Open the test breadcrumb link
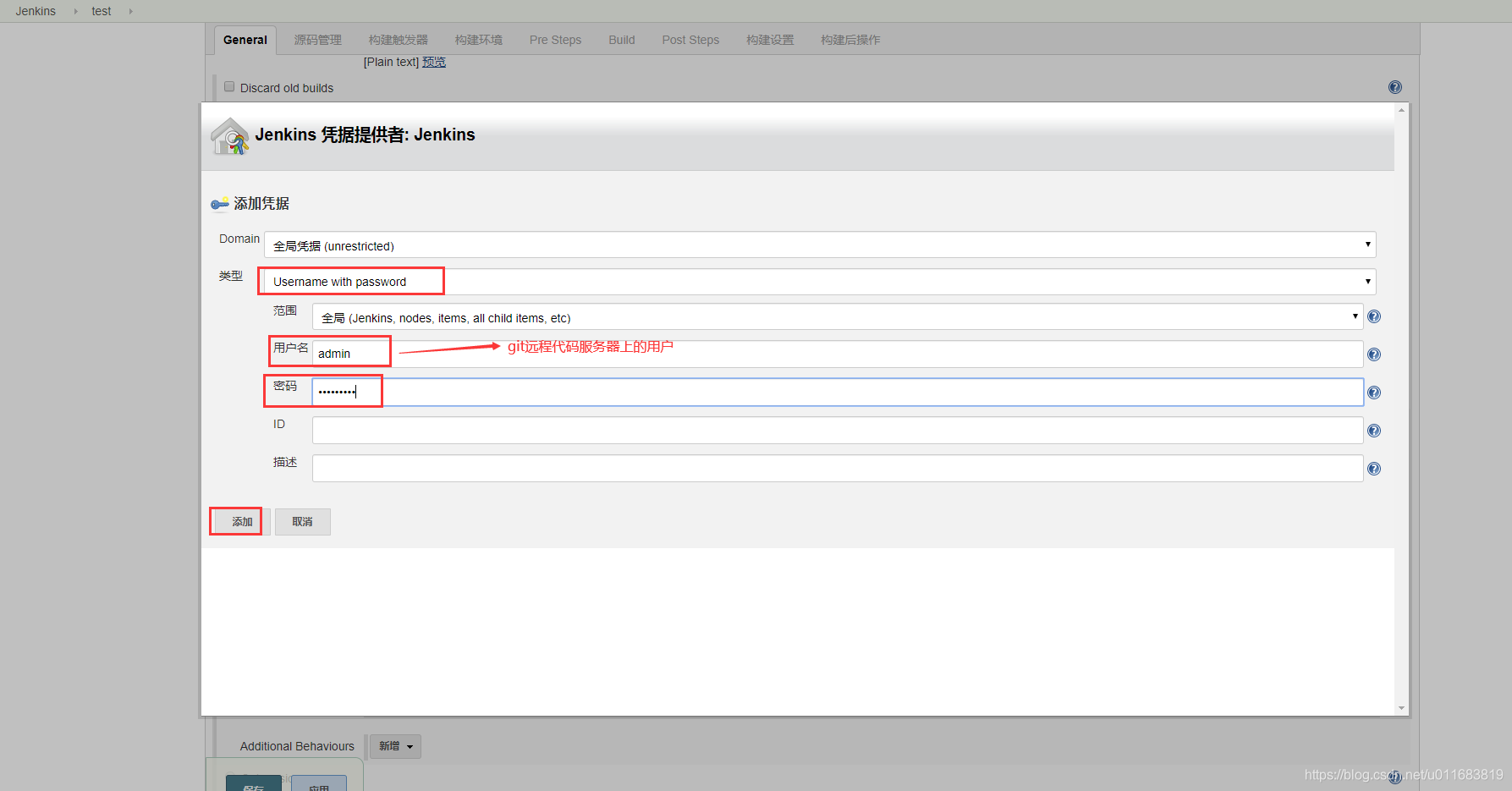 [x=102, y=11]
